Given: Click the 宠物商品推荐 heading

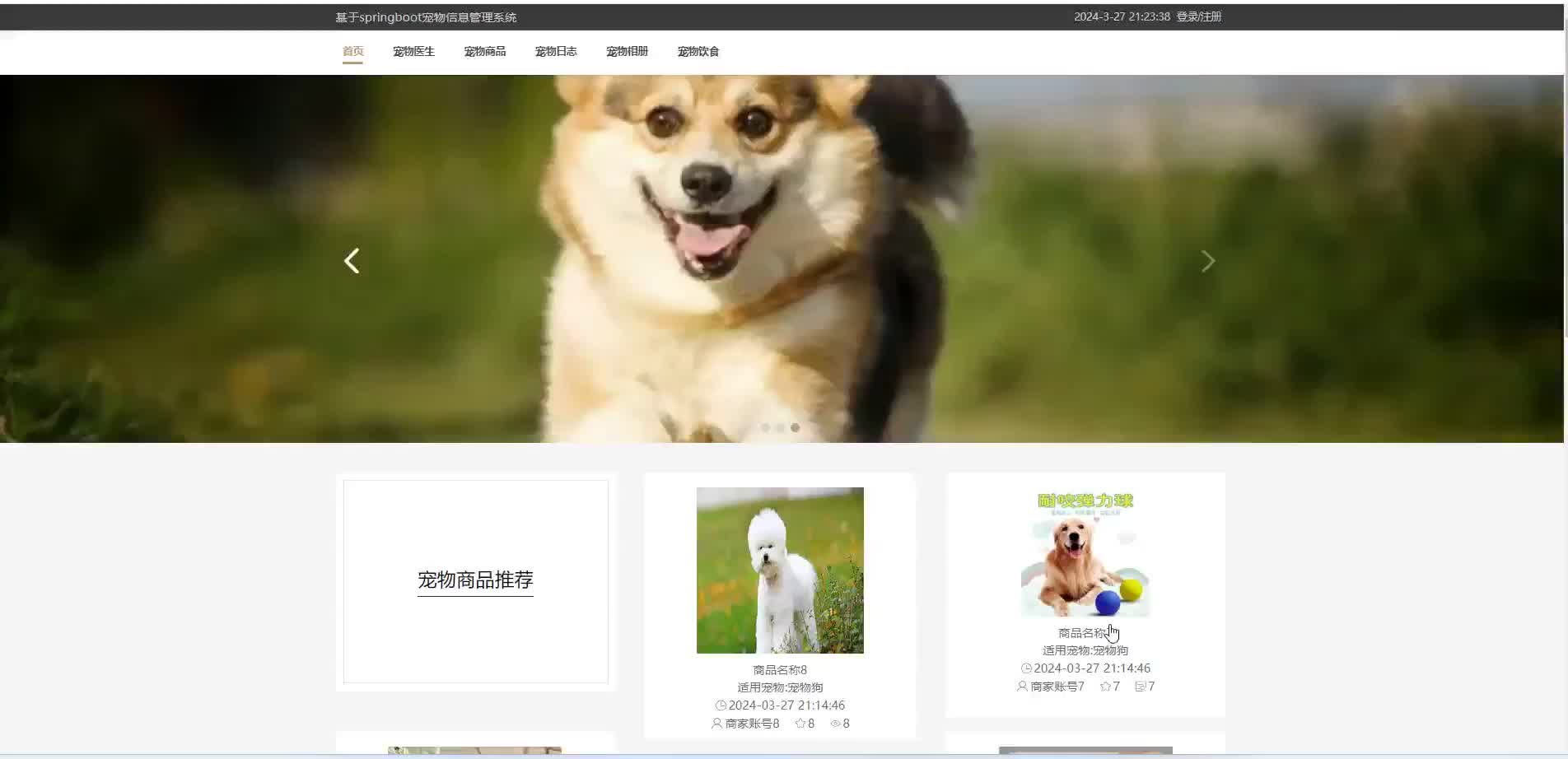Looking at the screenshot, I should [x=475, y=580].
